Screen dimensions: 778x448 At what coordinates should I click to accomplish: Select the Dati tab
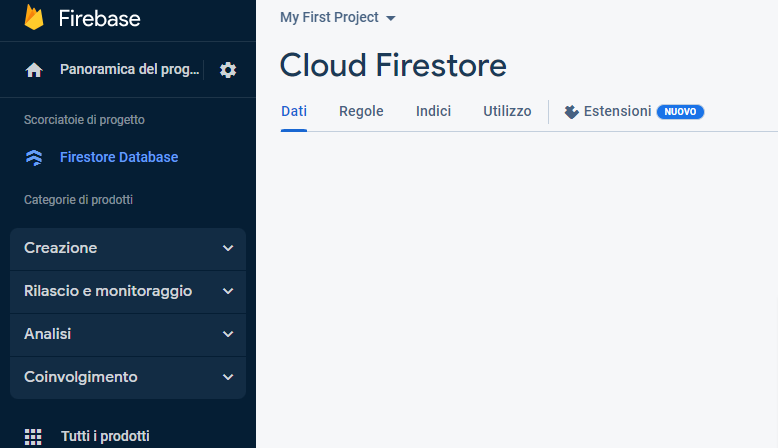point(294,111)
